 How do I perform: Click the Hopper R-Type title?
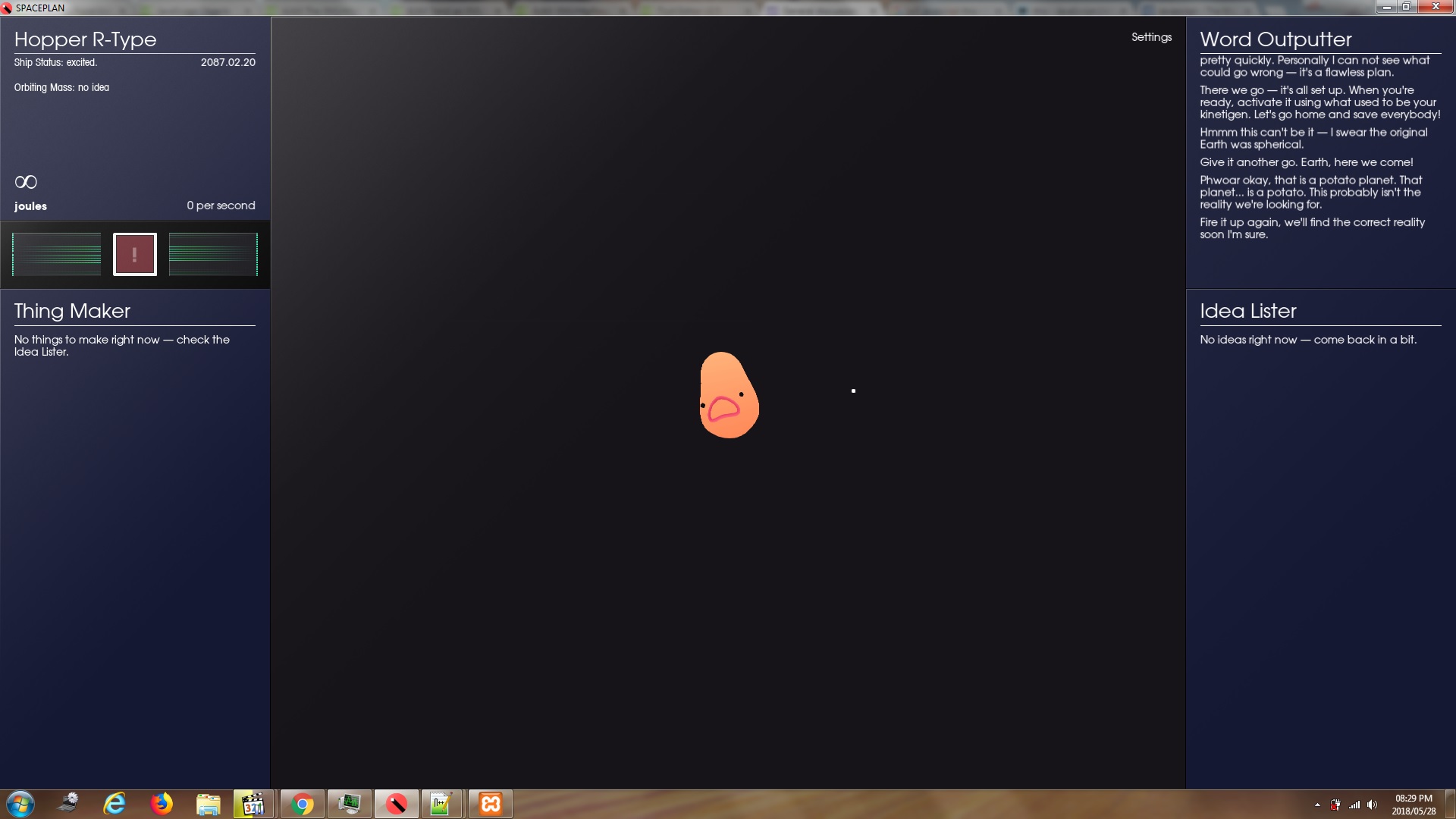click(x=85, y=39)
